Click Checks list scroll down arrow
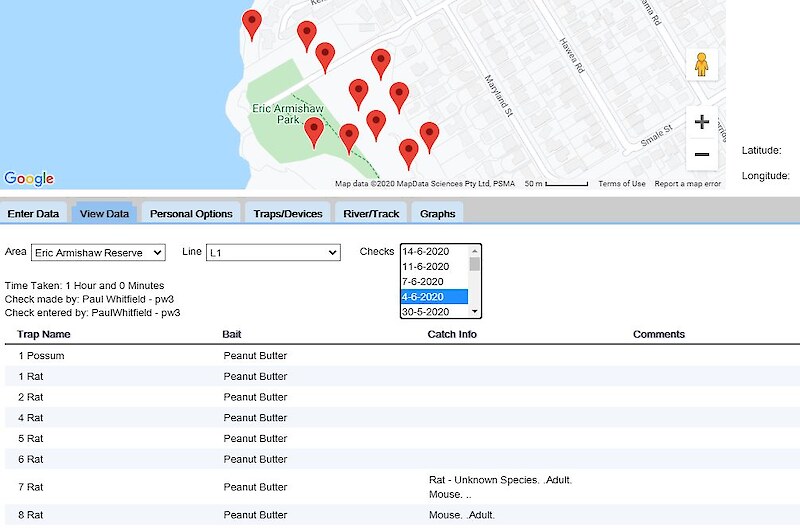 click(474, 311)
